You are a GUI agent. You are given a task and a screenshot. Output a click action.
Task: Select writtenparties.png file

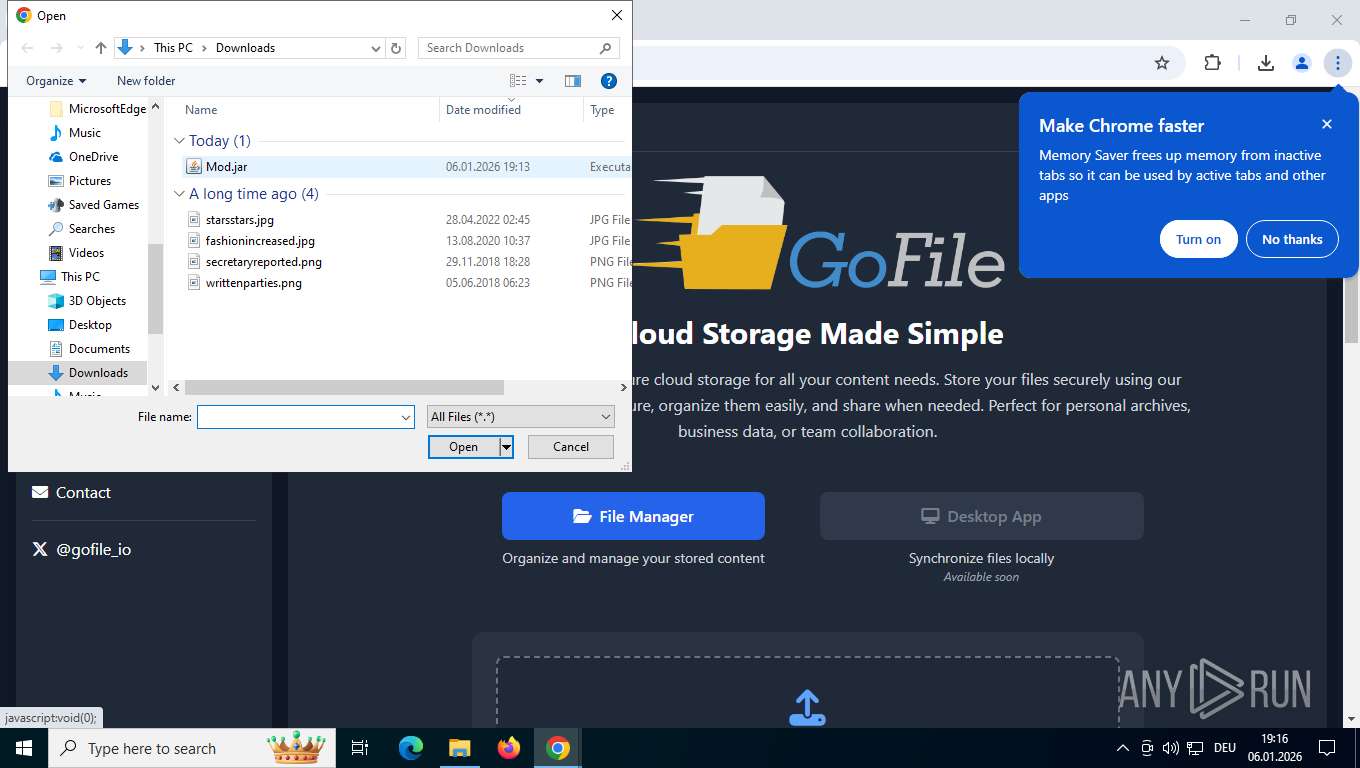253,283
